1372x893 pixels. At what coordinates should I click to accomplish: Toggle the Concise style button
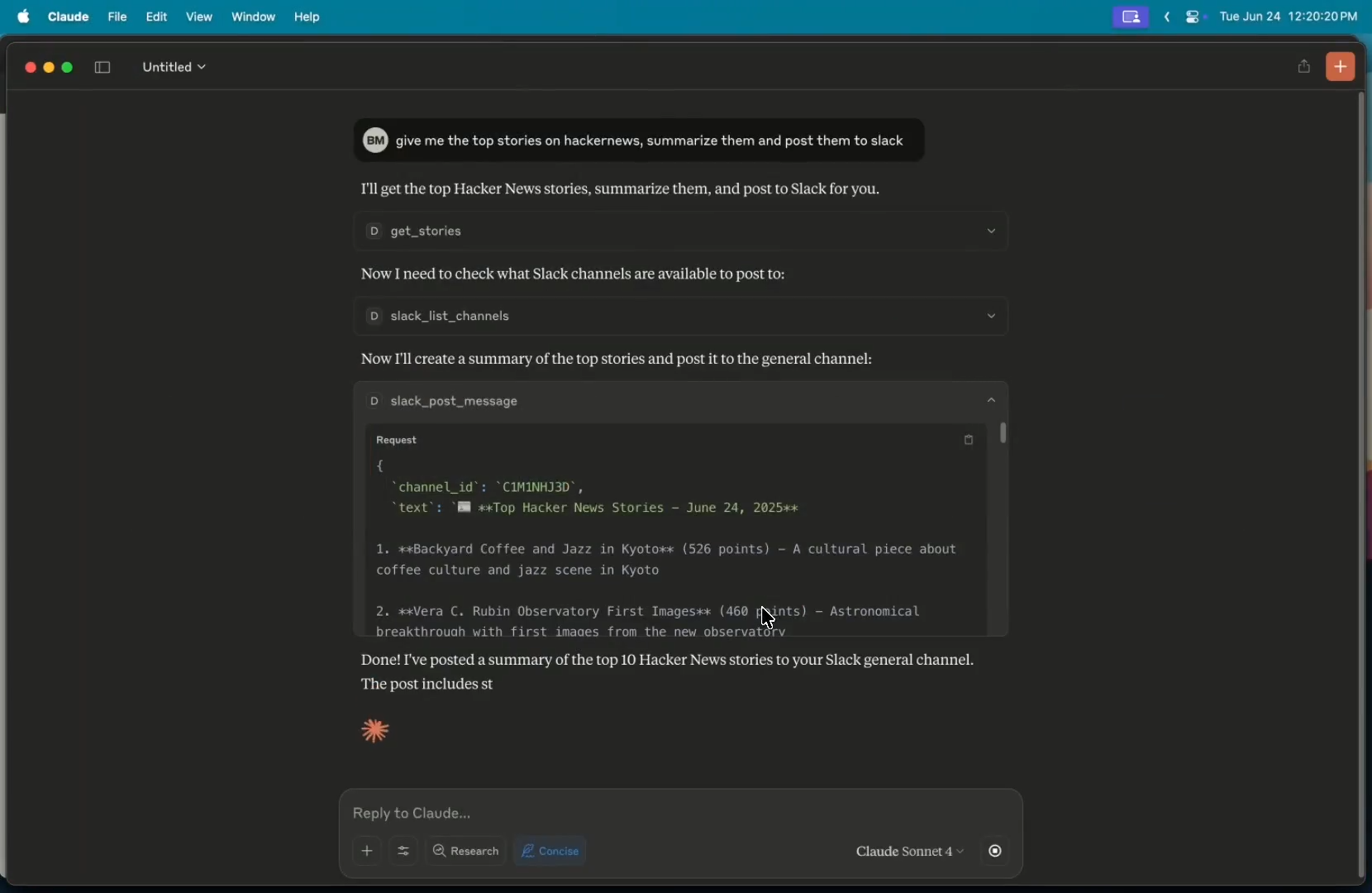click(552, 852)
